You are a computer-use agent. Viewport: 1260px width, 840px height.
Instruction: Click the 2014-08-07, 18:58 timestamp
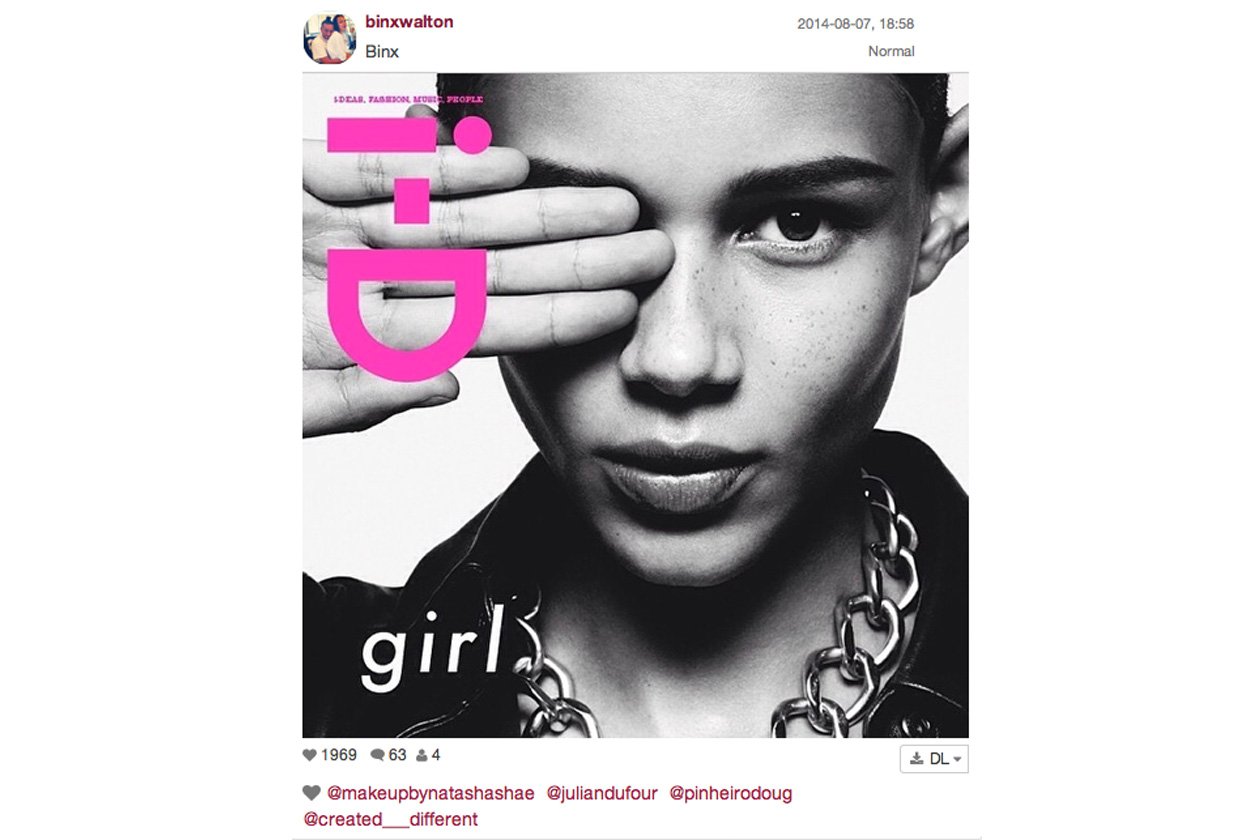[856, 24]
